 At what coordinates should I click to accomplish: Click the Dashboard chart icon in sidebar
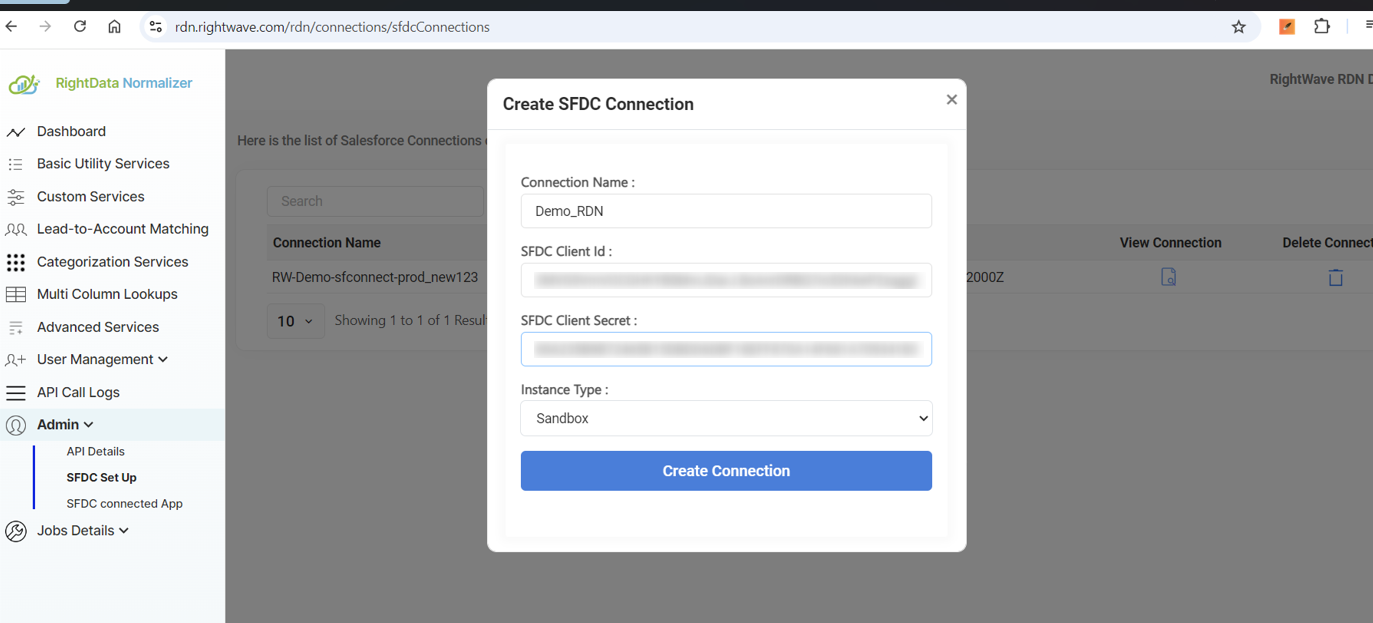[x=16, y=132]
